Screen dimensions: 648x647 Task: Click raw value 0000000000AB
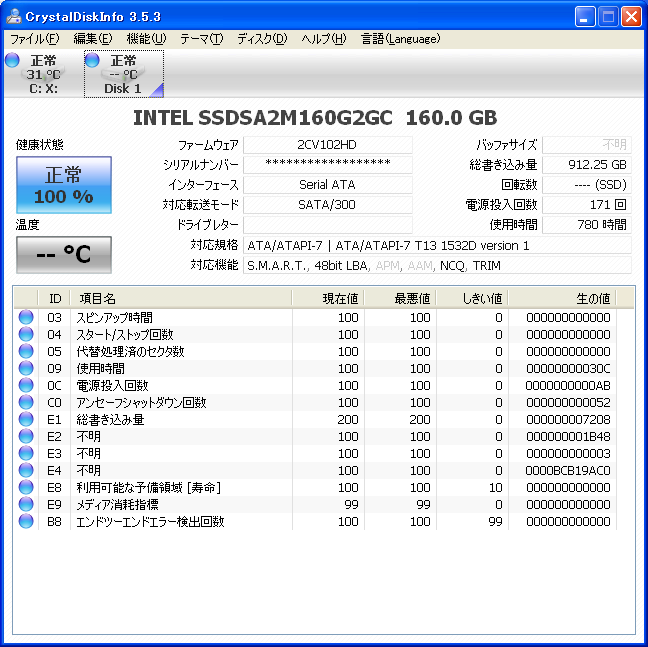tap(568, 385)
